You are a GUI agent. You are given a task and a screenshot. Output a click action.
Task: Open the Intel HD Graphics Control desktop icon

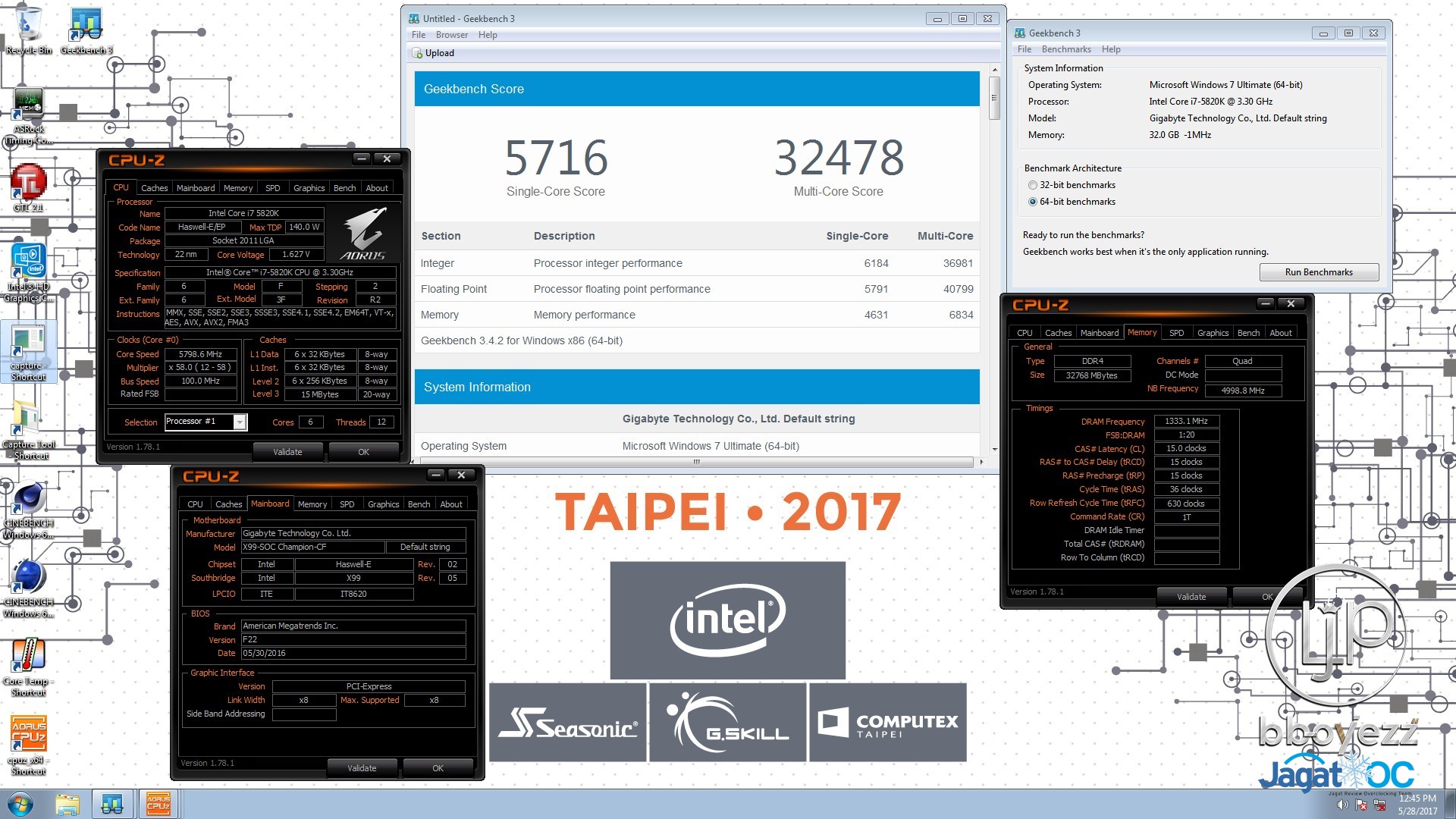point(29,273)
